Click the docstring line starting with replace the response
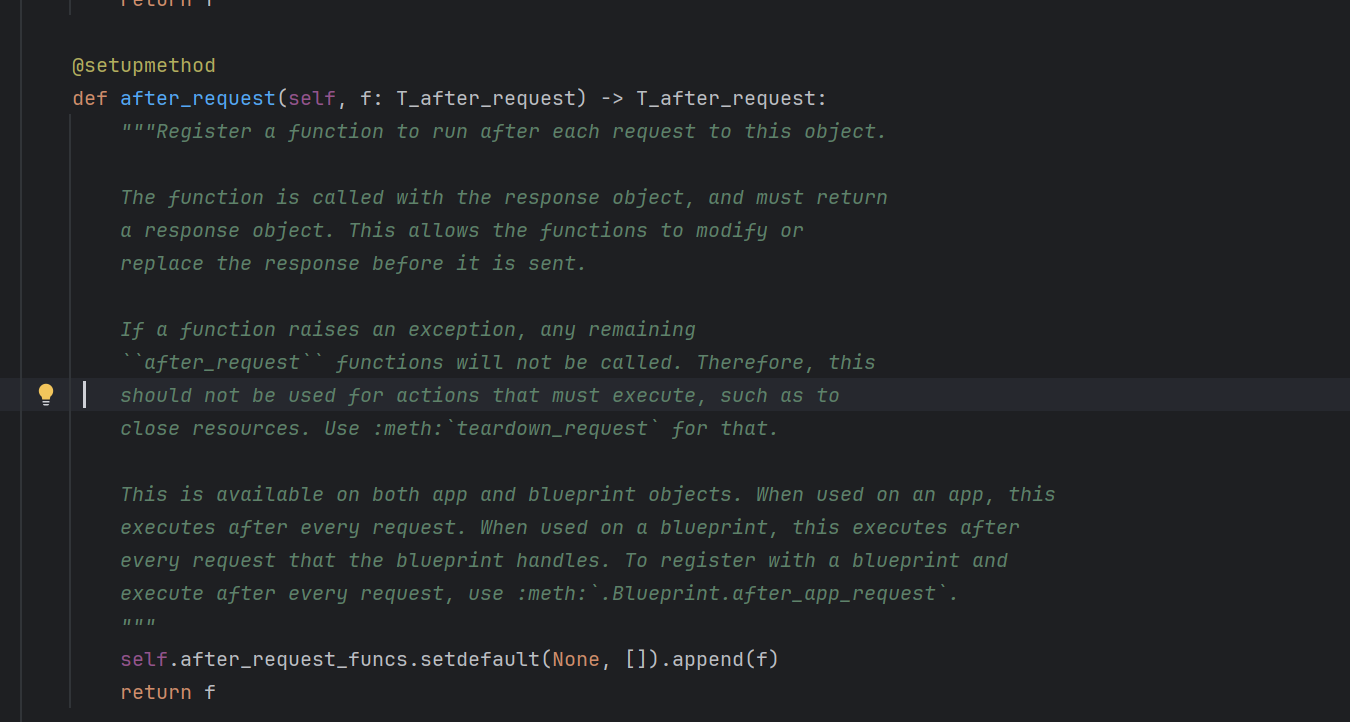Image resolution: width=1350 pixels, height=722 pixels. tap(353, 263)
